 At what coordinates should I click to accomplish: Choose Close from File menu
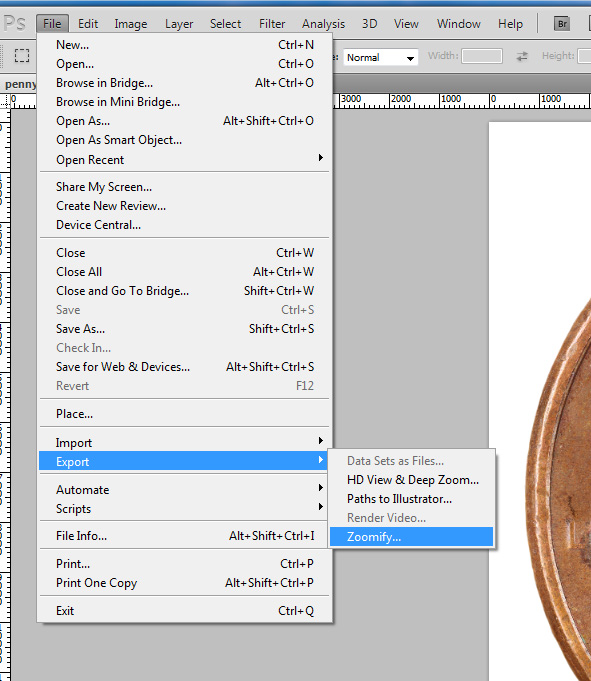[x=185, y=253]
